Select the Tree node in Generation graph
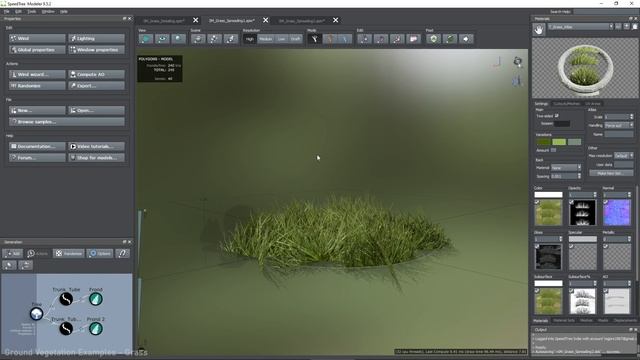640x360 pixels. [x=36, y=313]
